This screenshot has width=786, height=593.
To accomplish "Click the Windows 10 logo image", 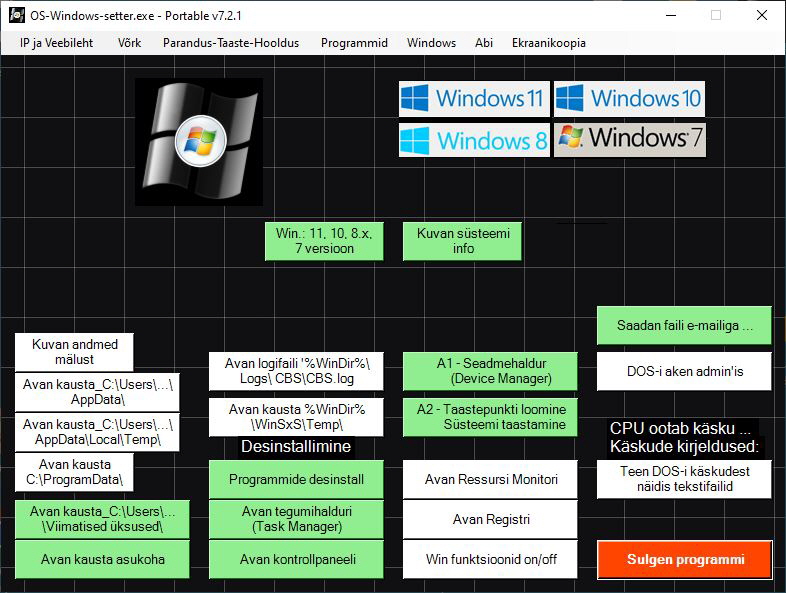I will click(x=629, y=99).
